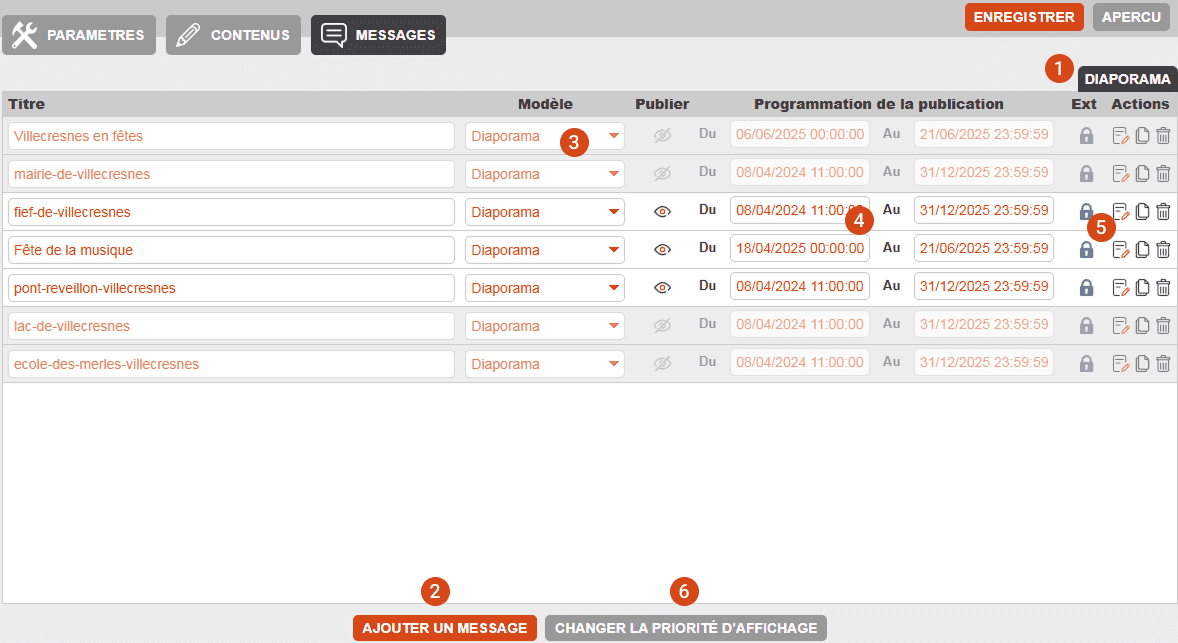The height and width of the screenshot is (643, 1178).
Task: Publish the Villecresnes en fêtes message
Action: point(661,136)
